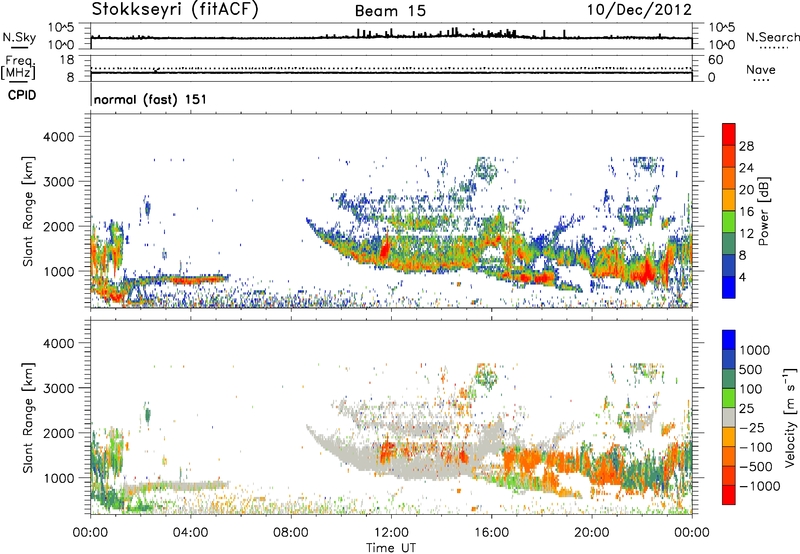Select the N.Search legend label
Screen dimensions: 800x554
[x=773, y=37]
